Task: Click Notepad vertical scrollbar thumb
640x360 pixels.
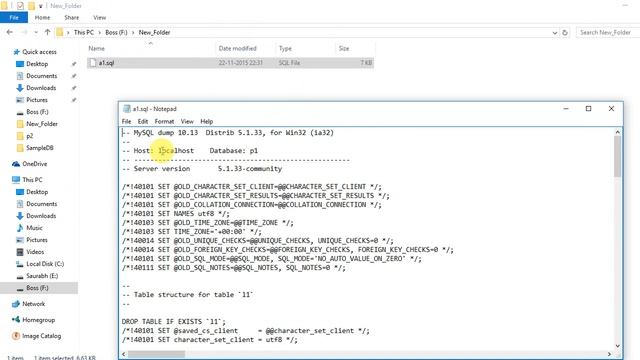Action: pos(617,156)
